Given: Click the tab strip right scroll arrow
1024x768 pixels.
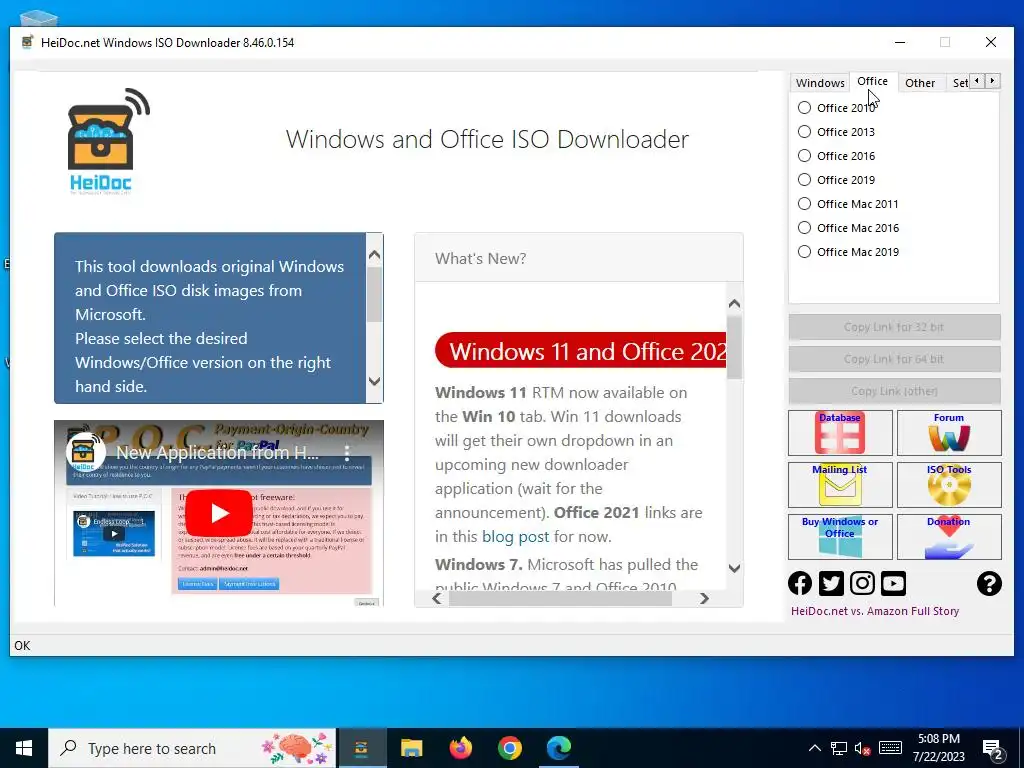Looking at the screenshot, I should coord(992,81).
